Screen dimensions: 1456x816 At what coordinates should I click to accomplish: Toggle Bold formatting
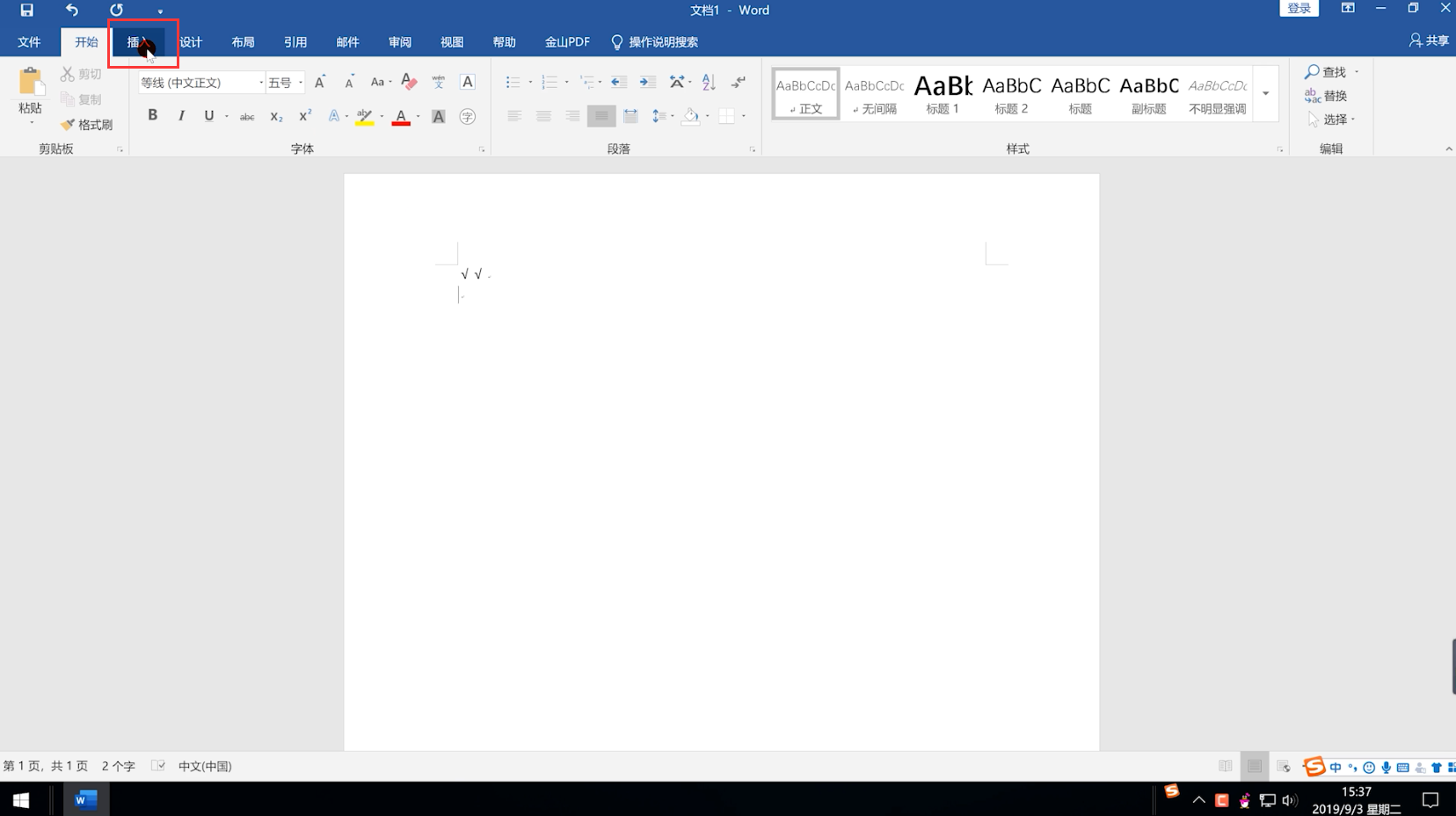(x=152, y=115)
